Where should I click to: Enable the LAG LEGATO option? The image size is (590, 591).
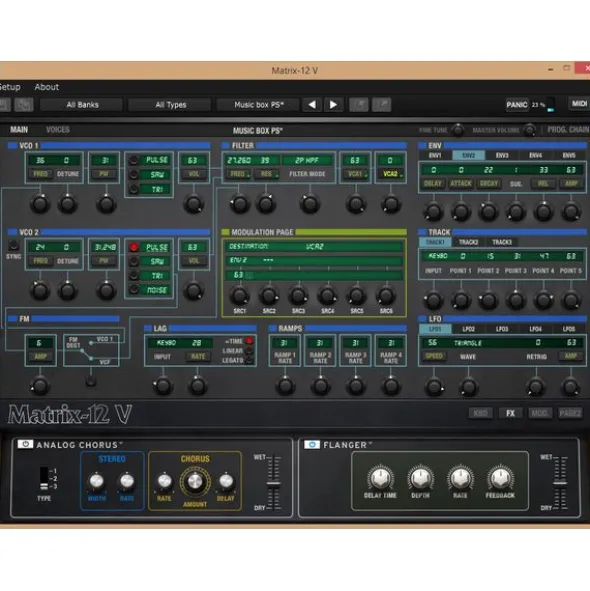click(249, 360)
